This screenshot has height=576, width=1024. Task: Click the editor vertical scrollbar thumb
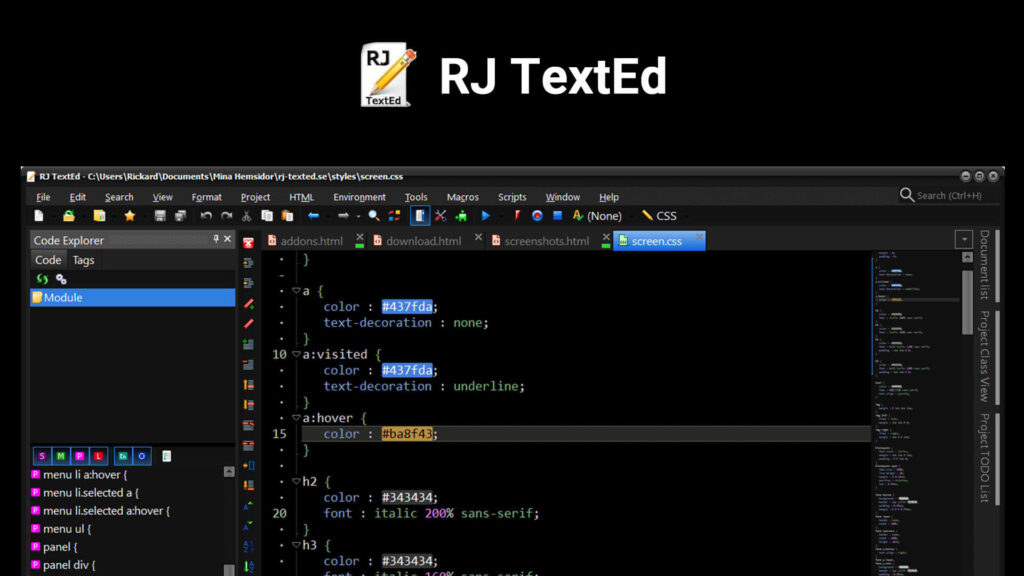tap(967, 302)
